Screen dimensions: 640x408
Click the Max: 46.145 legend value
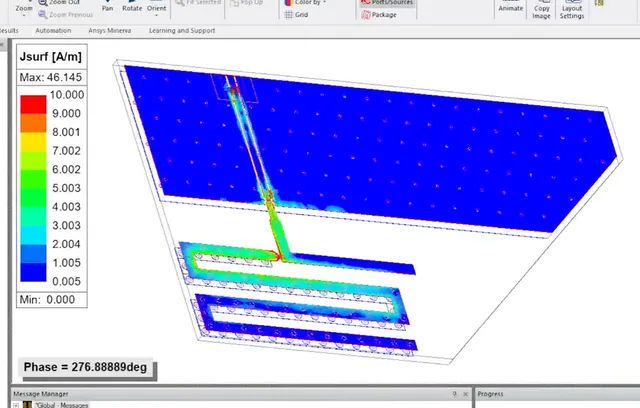(x=51, y=77)
